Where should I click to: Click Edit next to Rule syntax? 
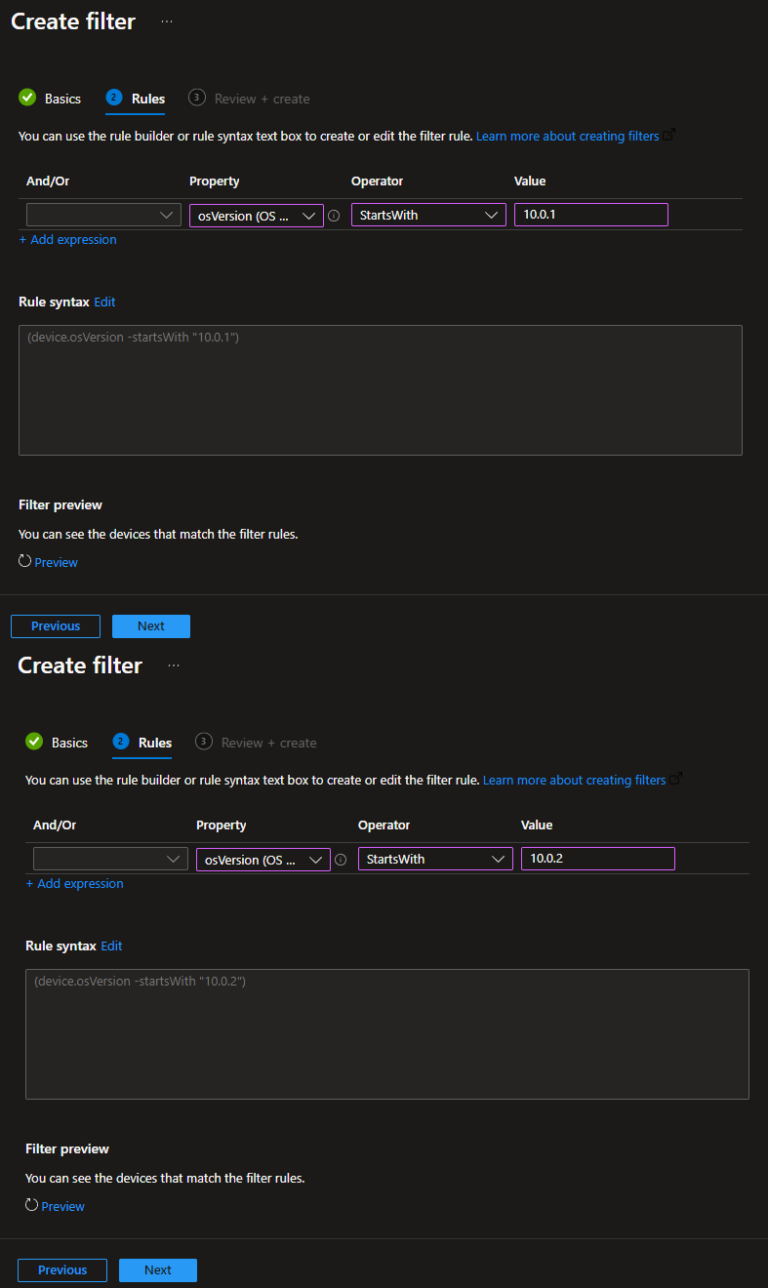[x=104, y=301]
